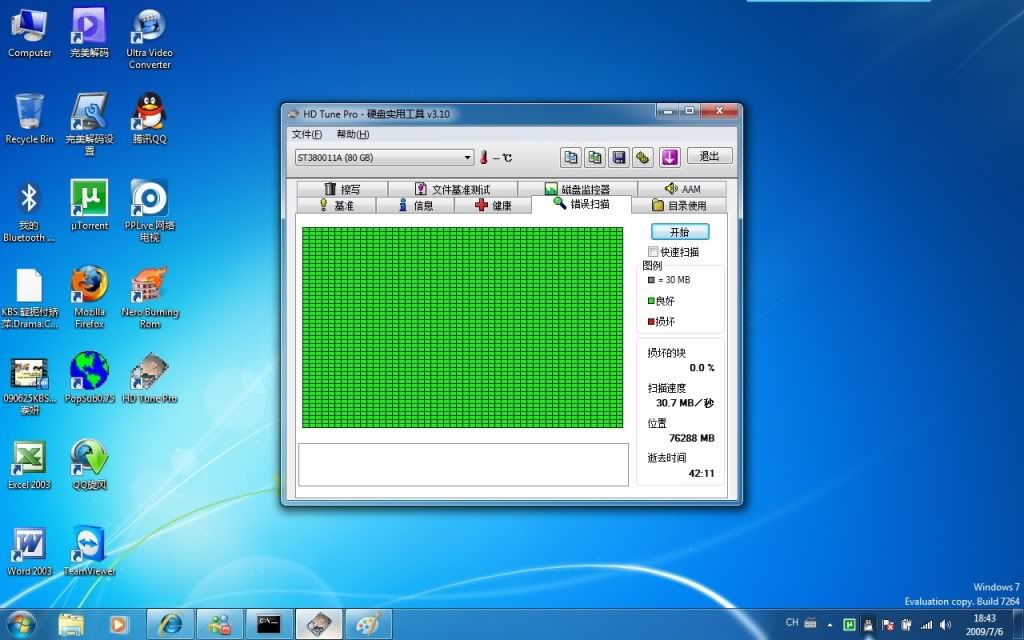Click the purple down-arrow toolbar icon
1024x640 pixels.
point(670,157)
